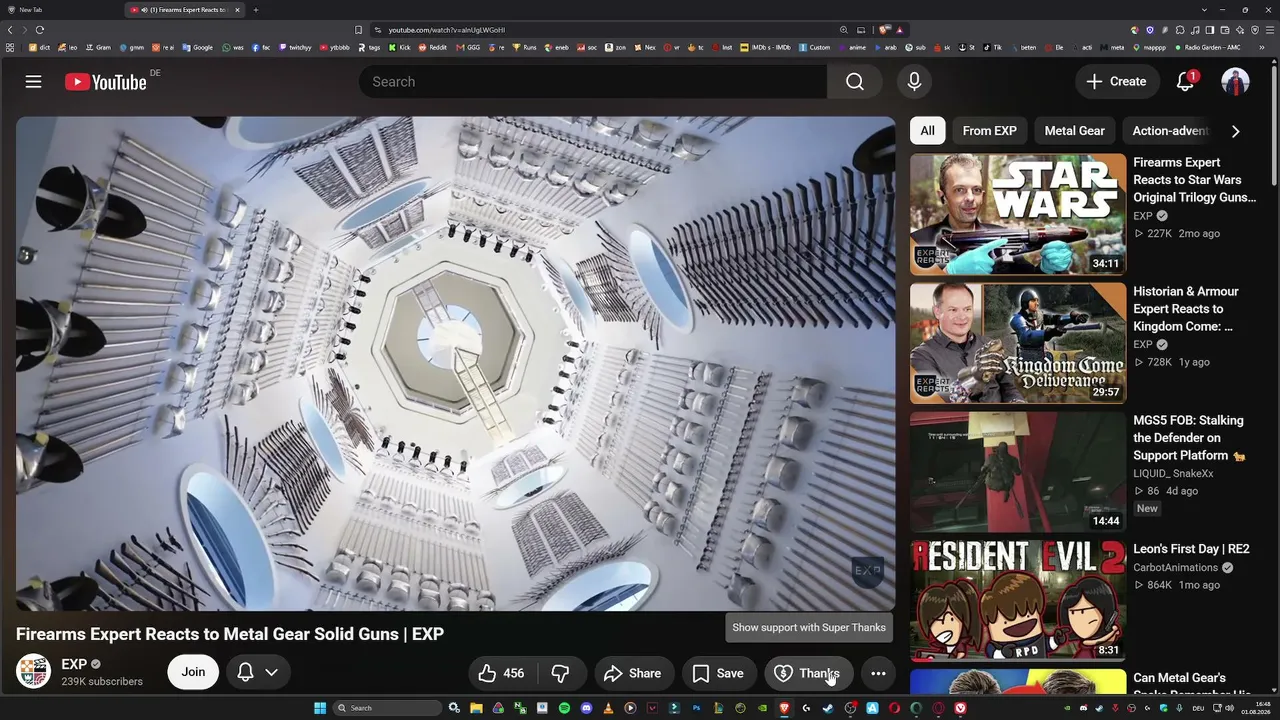Open the Brave wallet icon
The height and width of the screenshot is (720, 1280).
[1225, 30]
